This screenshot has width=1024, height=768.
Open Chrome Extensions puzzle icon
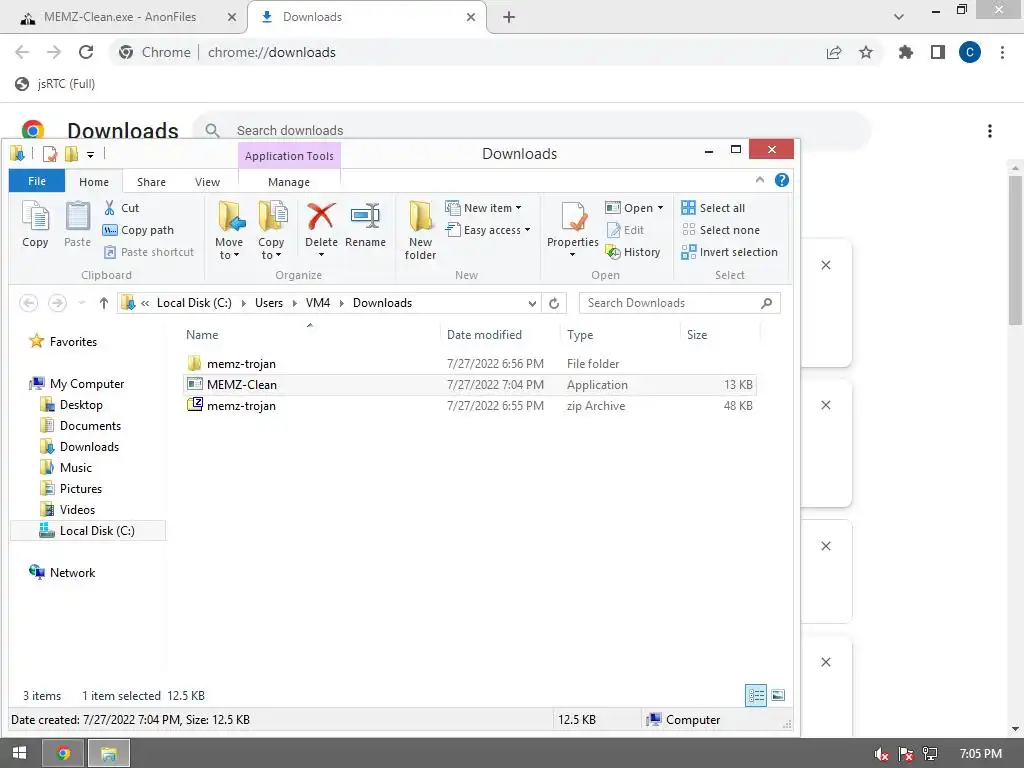(x=906, y=52)
